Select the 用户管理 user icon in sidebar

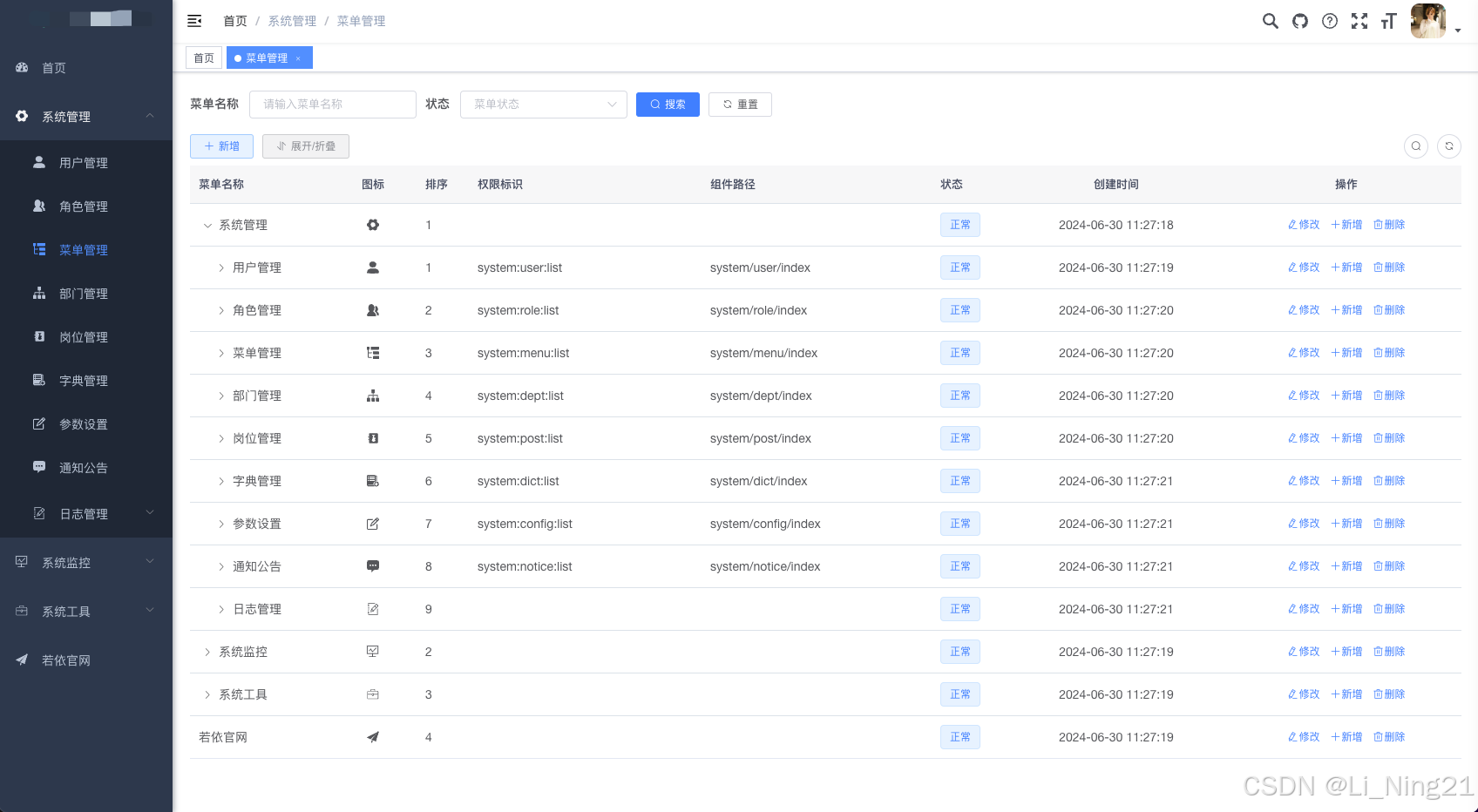pyautogui.click(x=38, y=162)
